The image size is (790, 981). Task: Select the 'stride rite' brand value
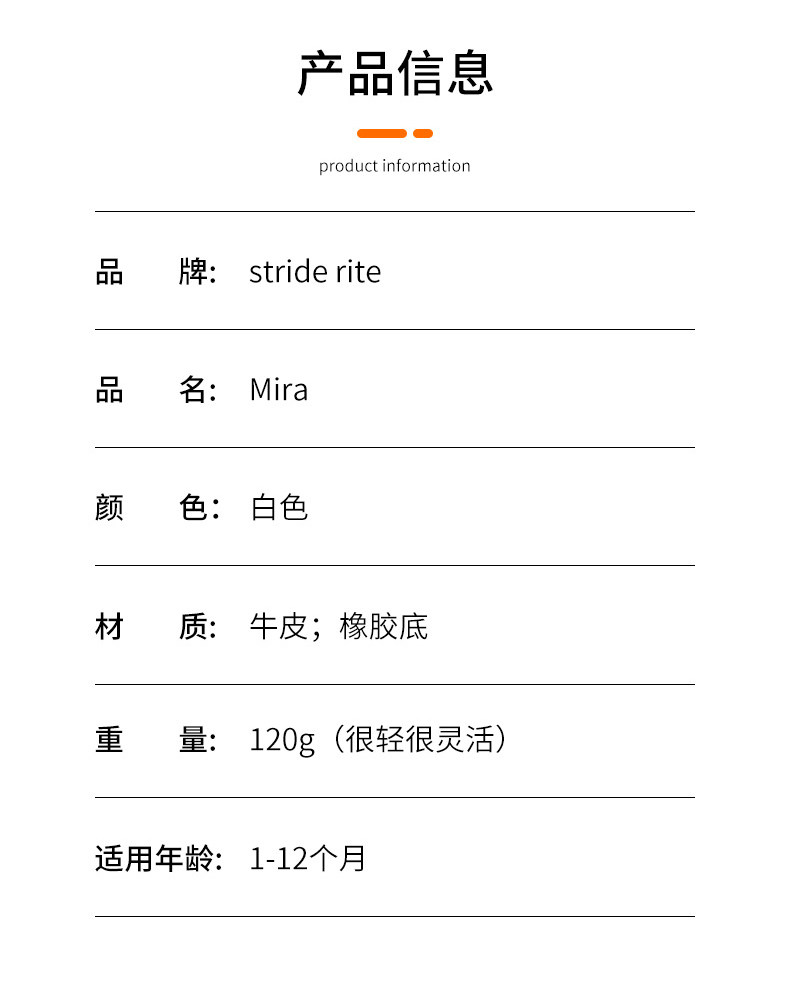tap(314, 272)
